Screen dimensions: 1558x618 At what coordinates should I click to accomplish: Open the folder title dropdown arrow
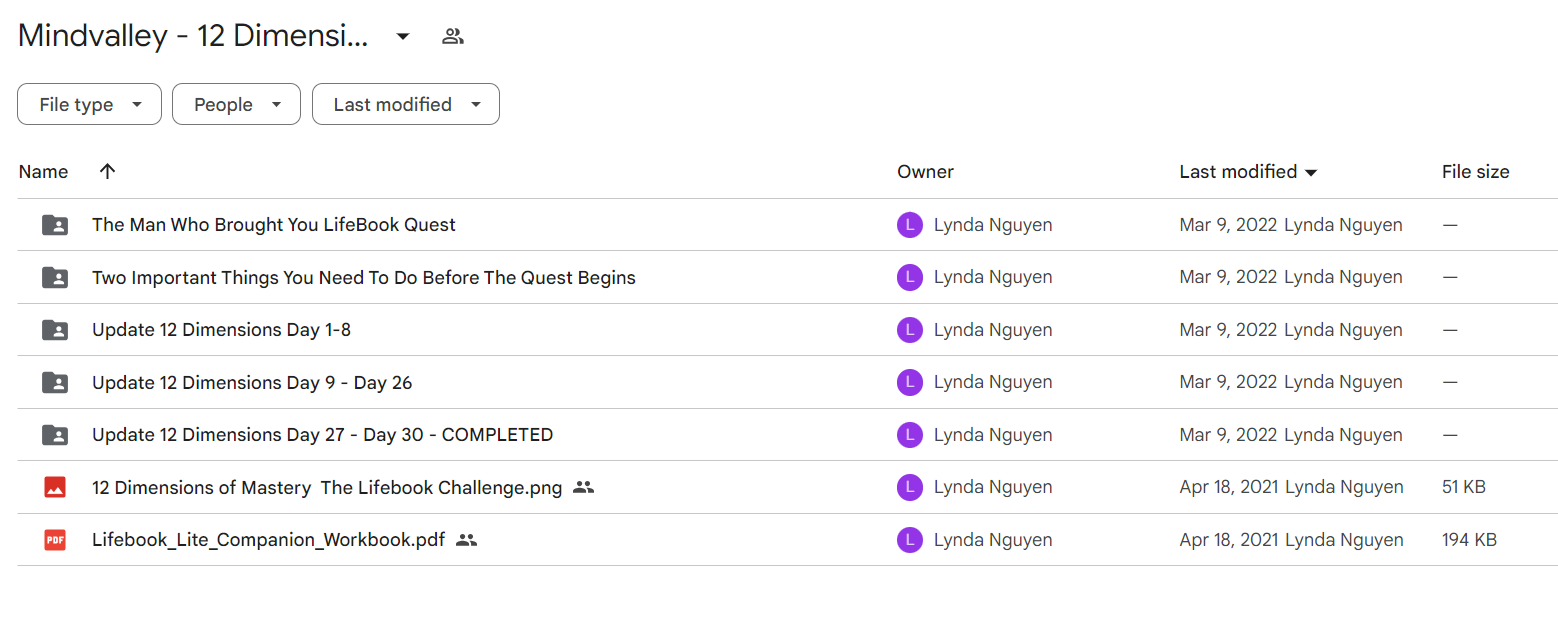click(x=403, y=37)
